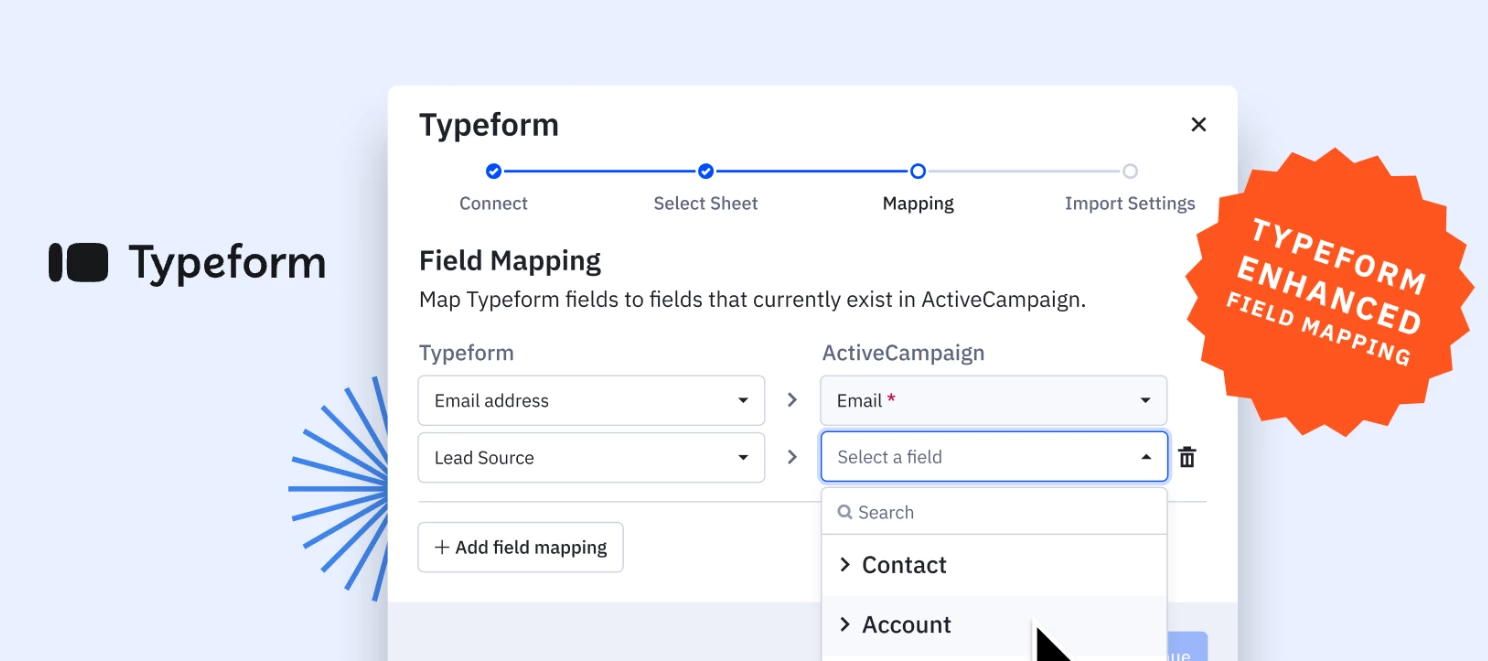This screenshot has height=661, width=1488.
Task: Click the active Mapping step circle
Action: point(917,171)
